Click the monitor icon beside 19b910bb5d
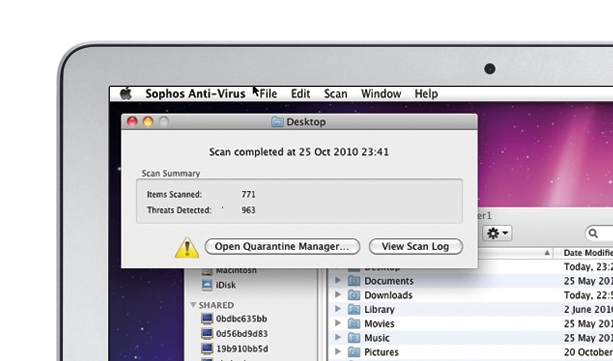 click(207, 348)
